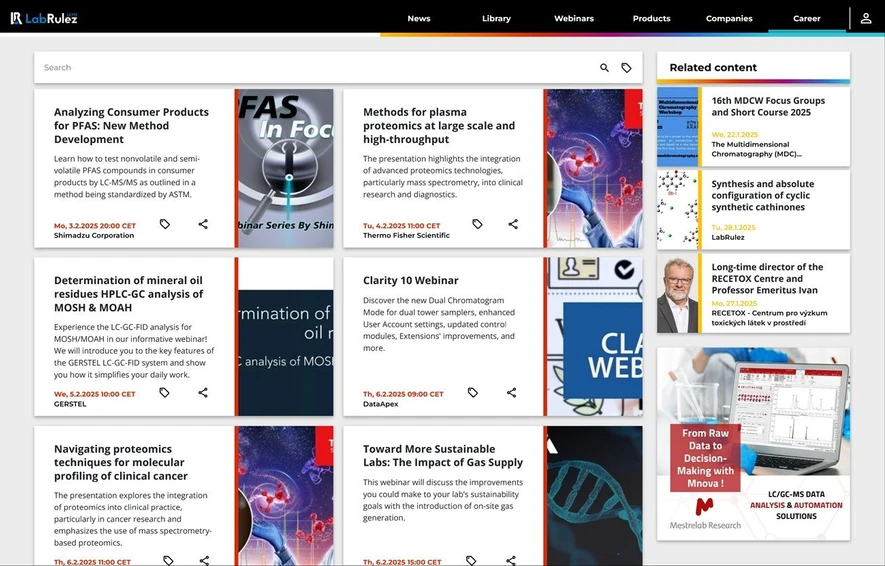Click the Search input field
885x566 pixels.
[316, 68]
